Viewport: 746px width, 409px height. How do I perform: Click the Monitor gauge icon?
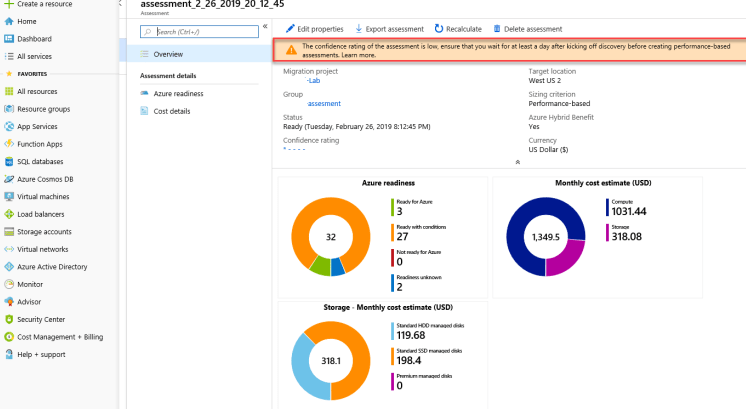tap(9, 284)
